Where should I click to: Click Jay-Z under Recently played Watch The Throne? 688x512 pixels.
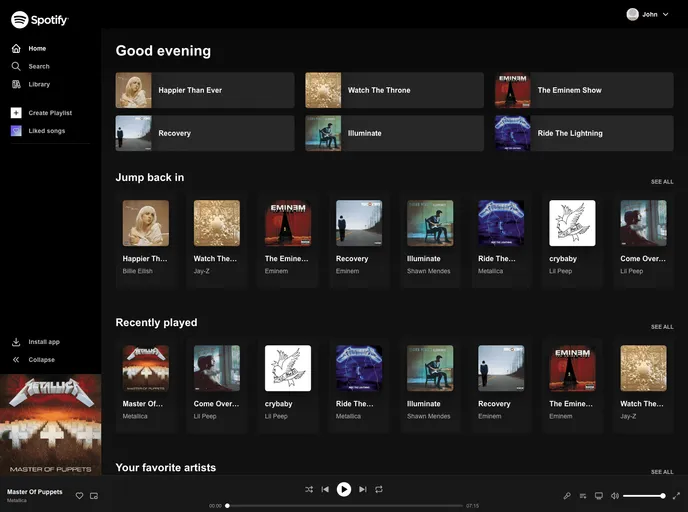(x=628, y=416)
